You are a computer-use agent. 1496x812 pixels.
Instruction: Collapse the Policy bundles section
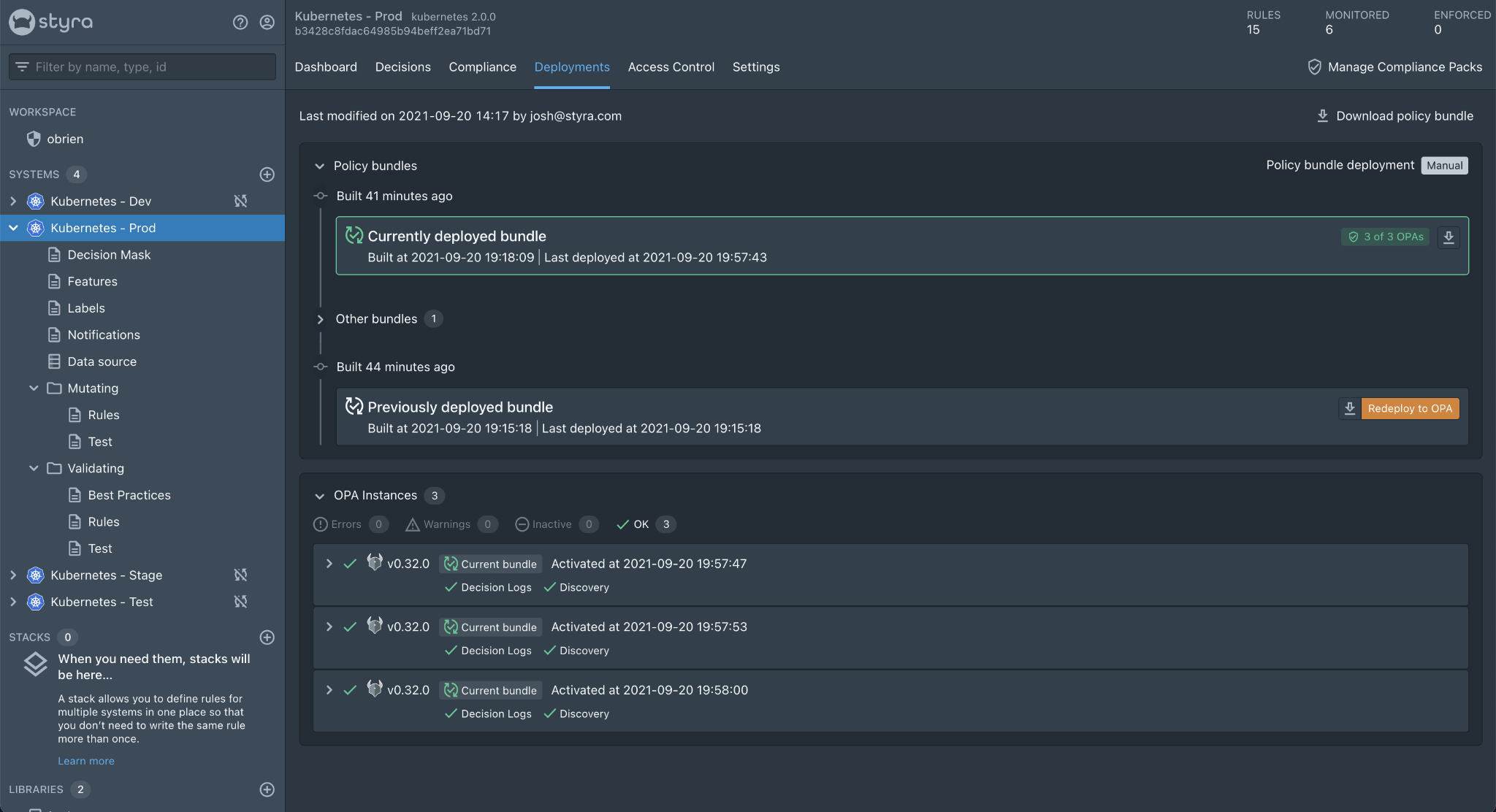pos(319,166)
